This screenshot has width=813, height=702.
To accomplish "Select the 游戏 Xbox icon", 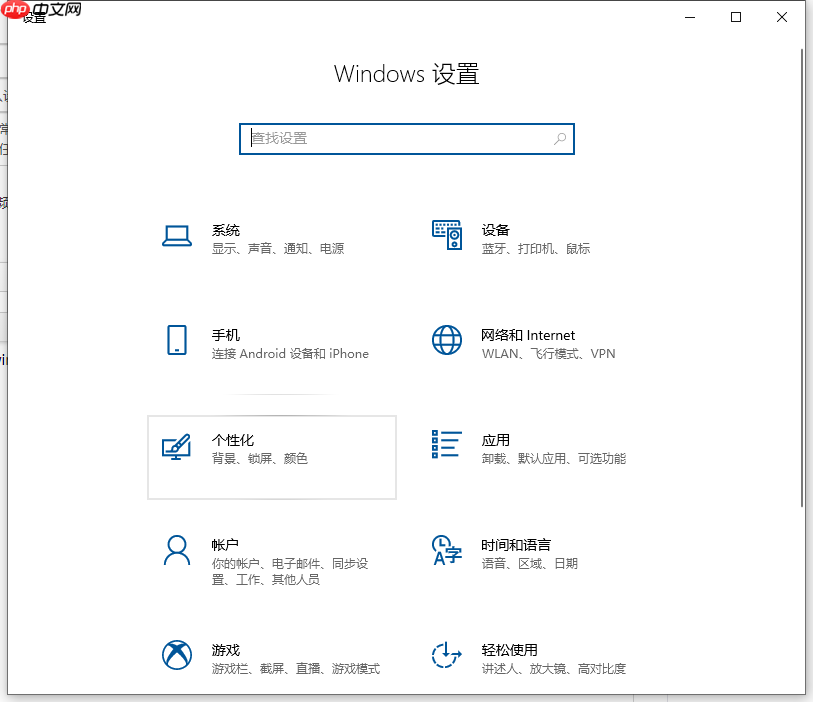I will tap(177, 656).
